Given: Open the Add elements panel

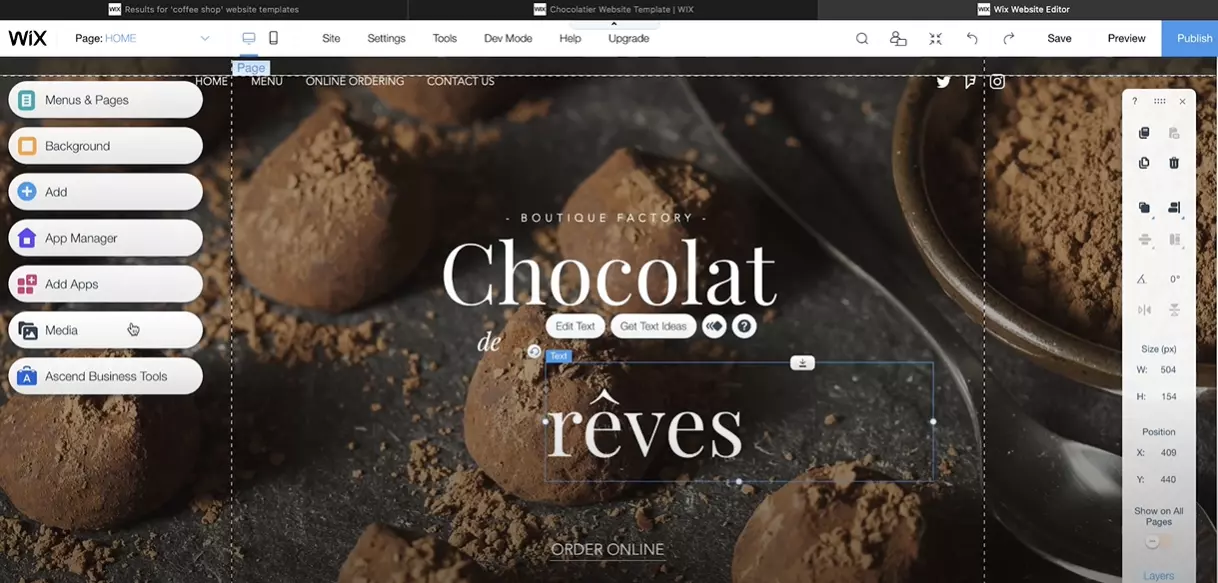Looking at the screenshot, I should pos(105,192).
